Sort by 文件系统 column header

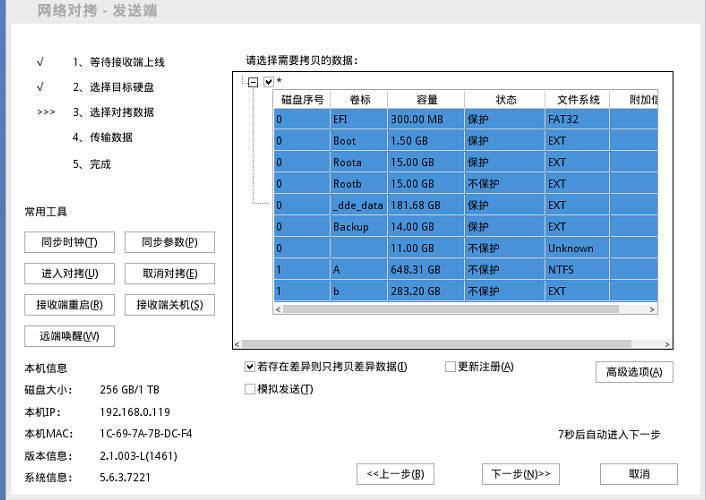(x=577, y=100)
